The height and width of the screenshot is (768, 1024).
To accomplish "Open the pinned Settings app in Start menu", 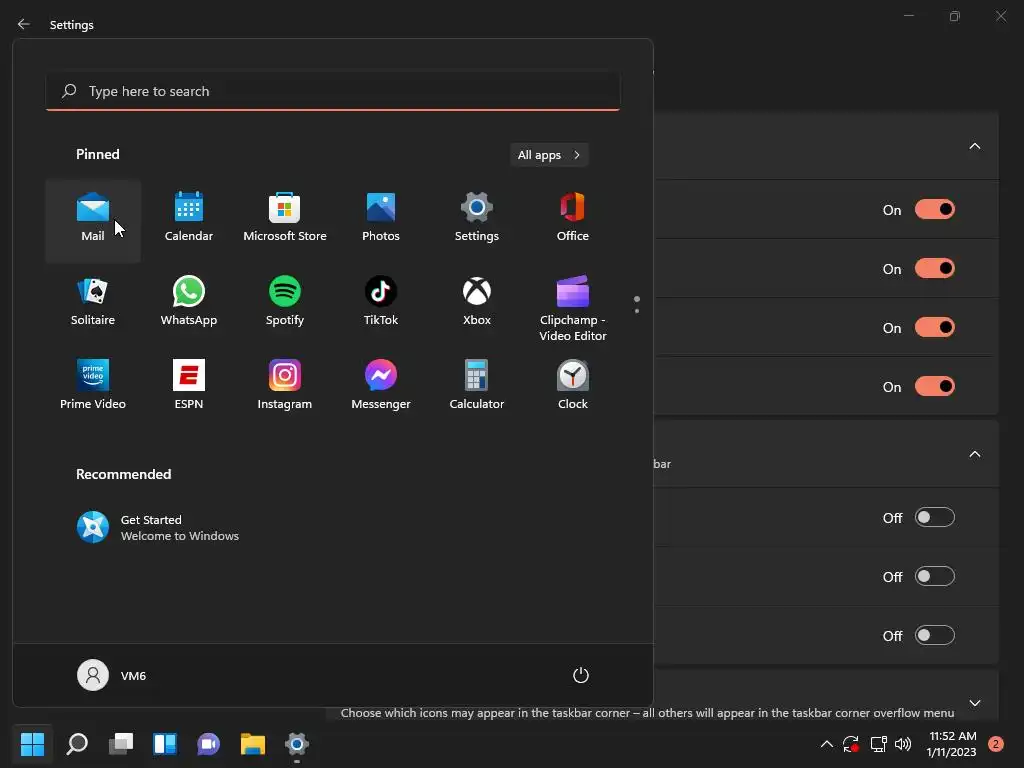I will click(x=477, y=220).
